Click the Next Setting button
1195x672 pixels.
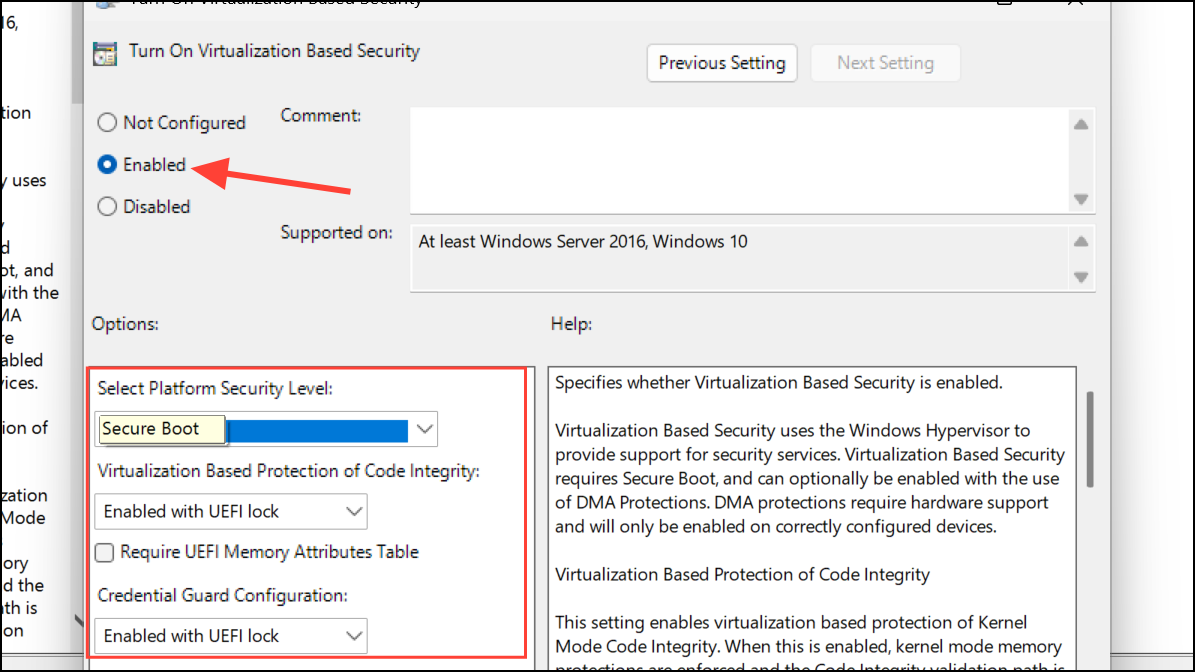click(885, 62)
